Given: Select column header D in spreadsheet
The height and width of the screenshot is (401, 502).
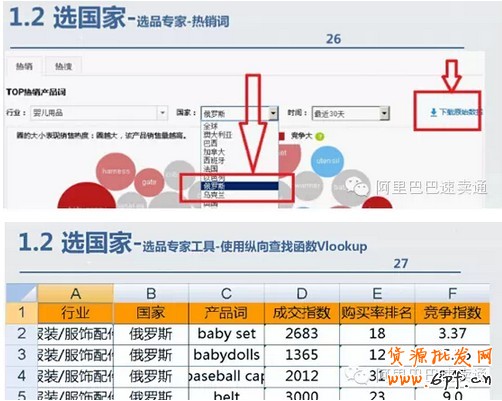Looking at the screenshot, I should [302, 293].
